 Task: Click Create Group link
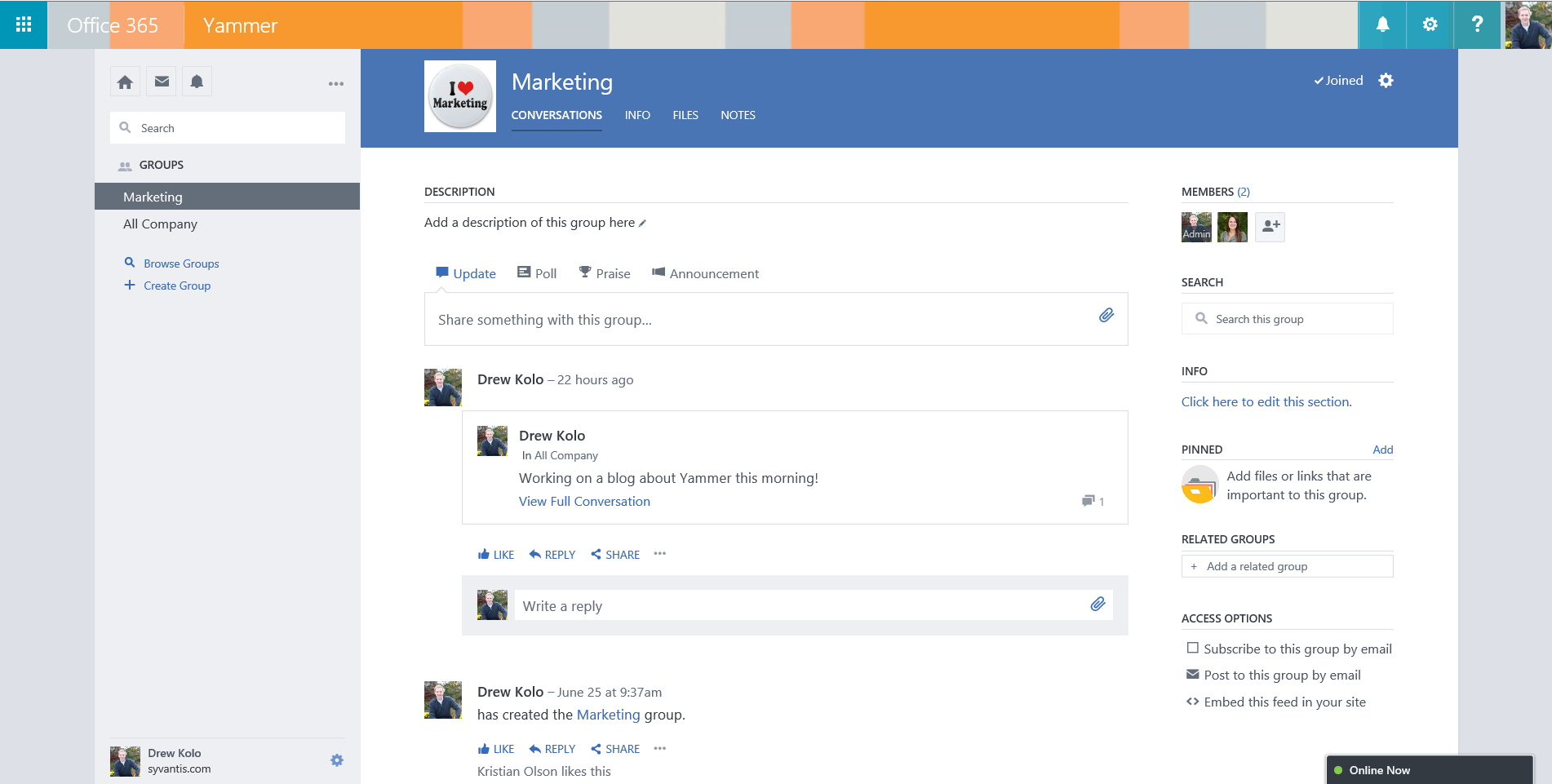tap(177, 286)
